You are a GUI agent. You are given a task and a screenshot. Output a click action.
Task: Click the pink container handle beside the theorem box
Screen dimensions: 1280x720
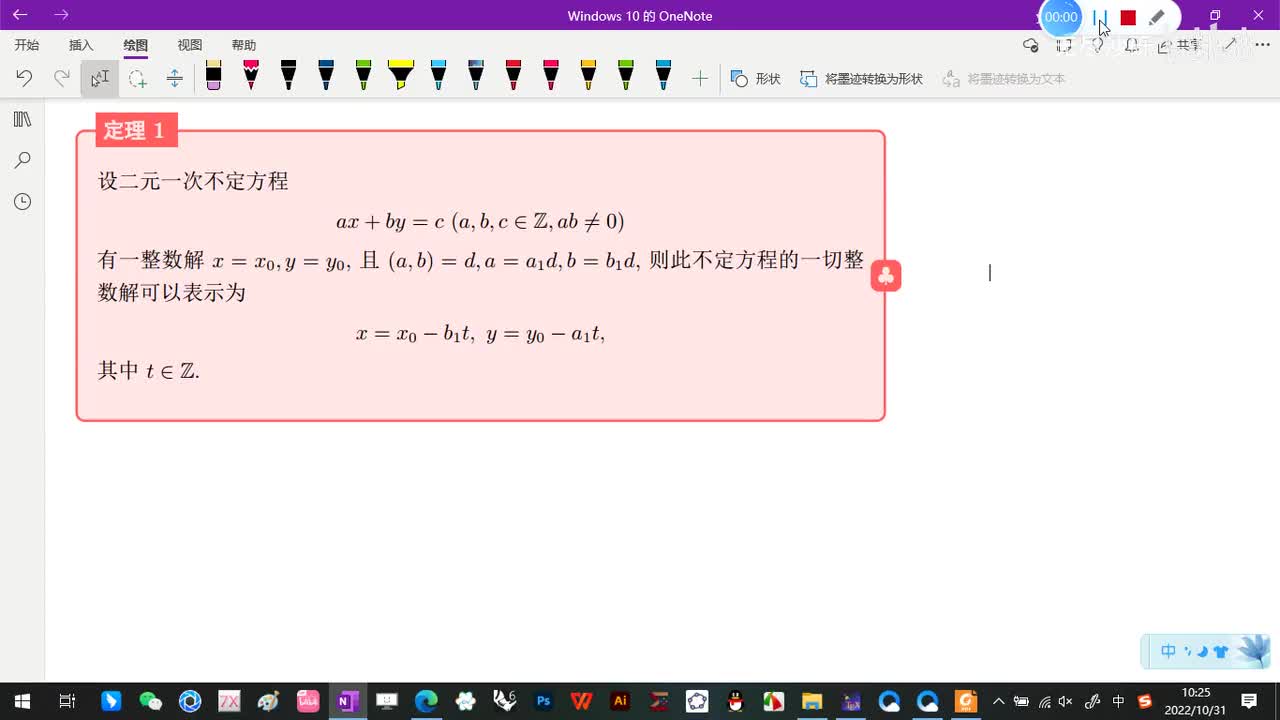(886, 275)
